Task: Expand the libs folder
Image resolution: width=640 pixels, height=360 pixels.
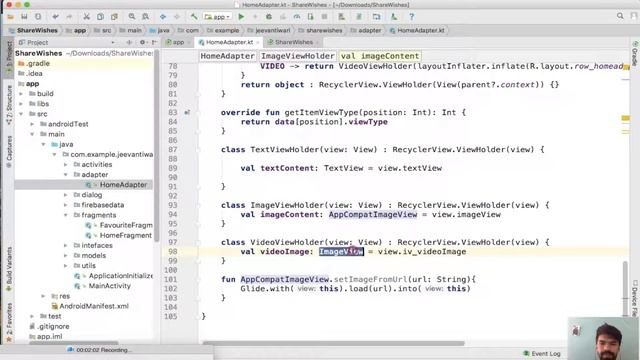Action: click(21, 104)
